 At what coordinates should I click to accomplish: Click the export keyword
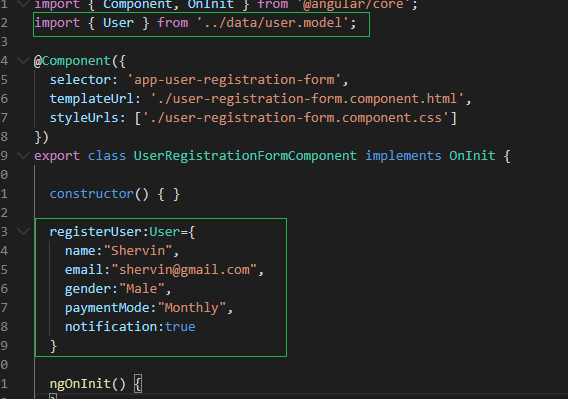click(57, 156)
